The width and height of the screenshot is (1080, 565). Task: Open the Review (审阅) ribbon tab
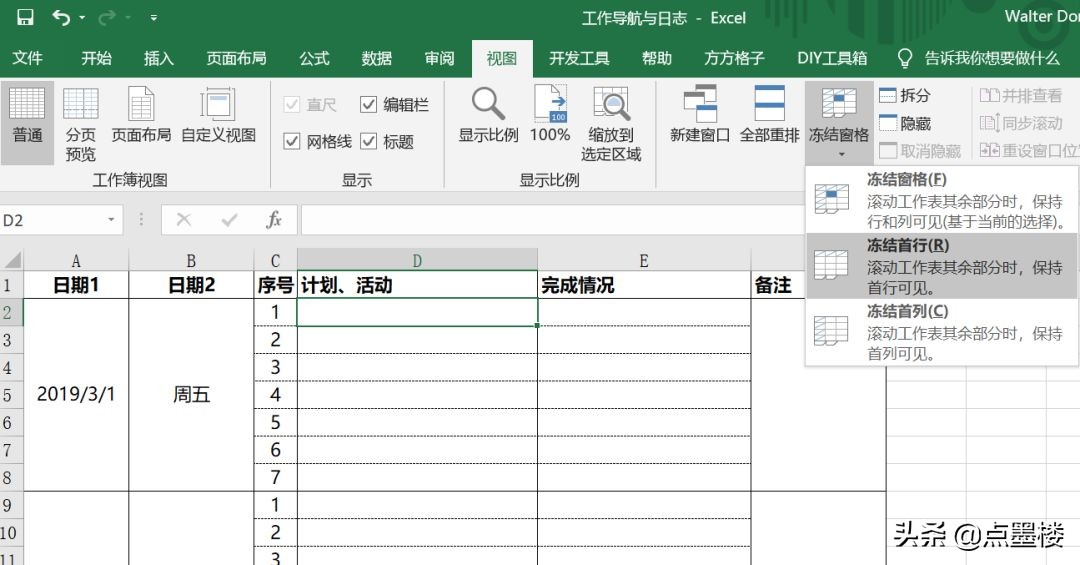tap(439, 59)
